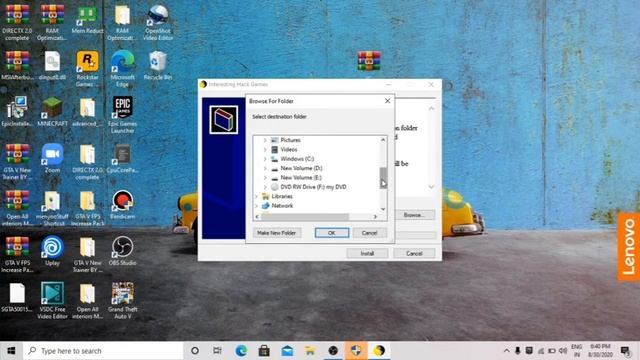Screen dimensions: 640x360
Task: Open the Windows Start menu
Action: coord(11,351)
